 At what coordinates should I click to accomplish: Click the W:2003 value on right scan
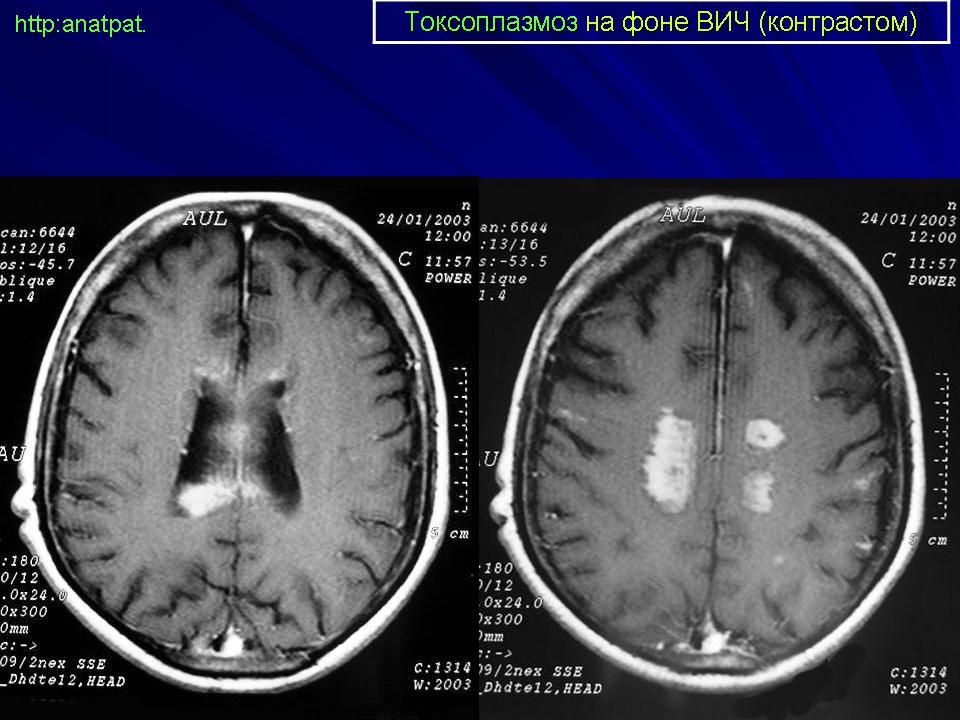pos(918,688)
